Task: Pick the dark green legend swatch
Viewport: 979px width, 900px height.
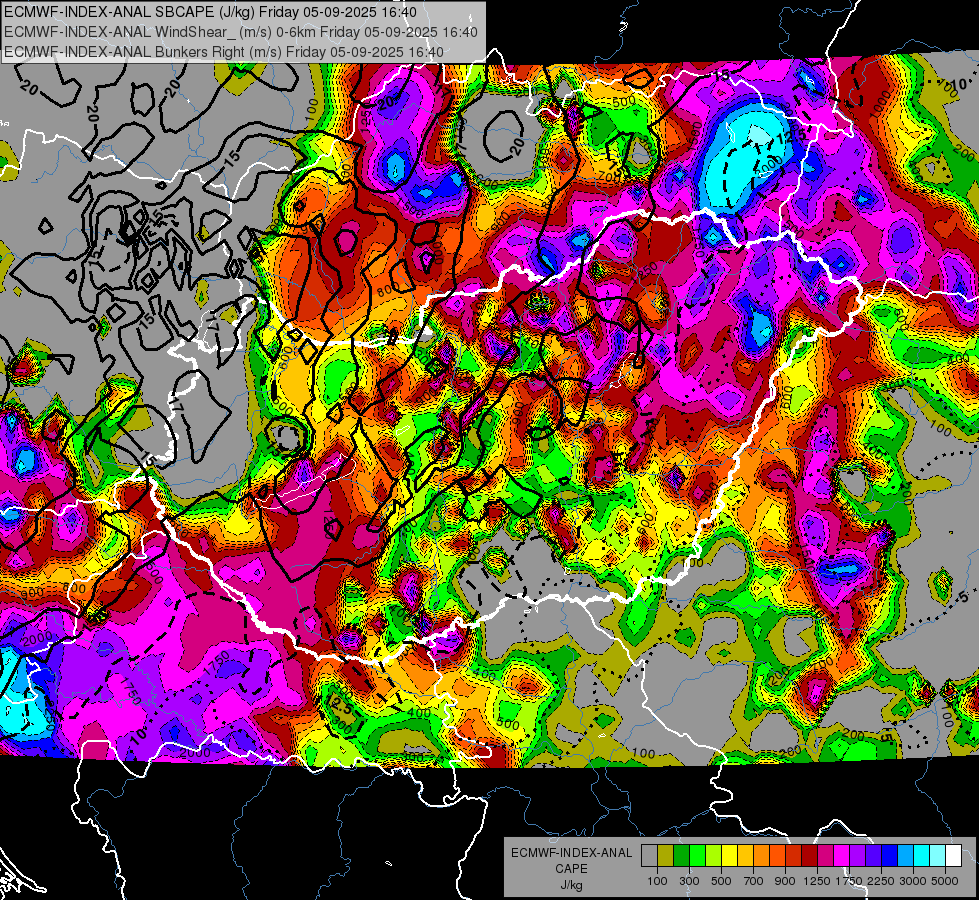Action: pyautogui.click(x=681, y=856)
